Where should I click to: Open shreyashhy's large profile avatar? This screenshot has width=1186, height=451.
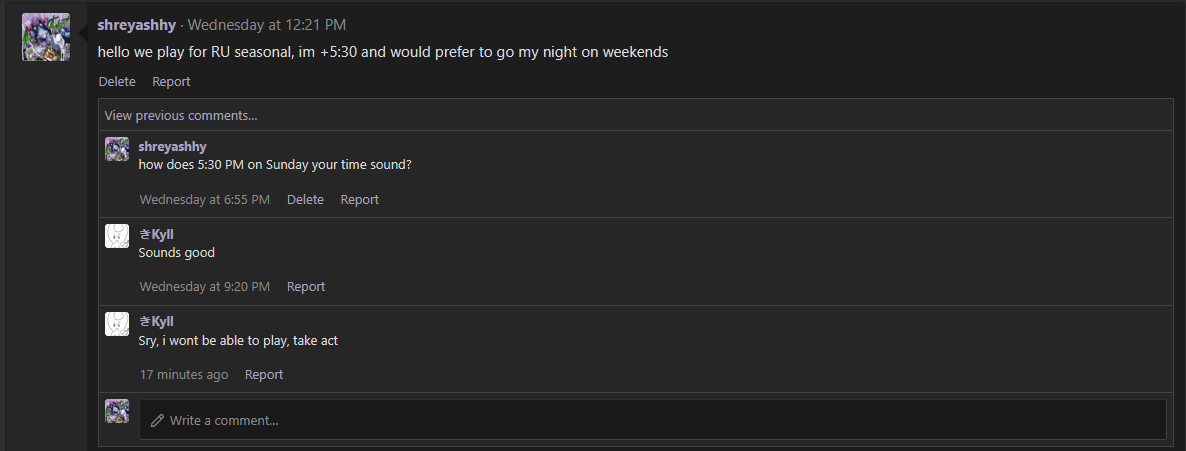pyautogui.click(x=46, y=37)
